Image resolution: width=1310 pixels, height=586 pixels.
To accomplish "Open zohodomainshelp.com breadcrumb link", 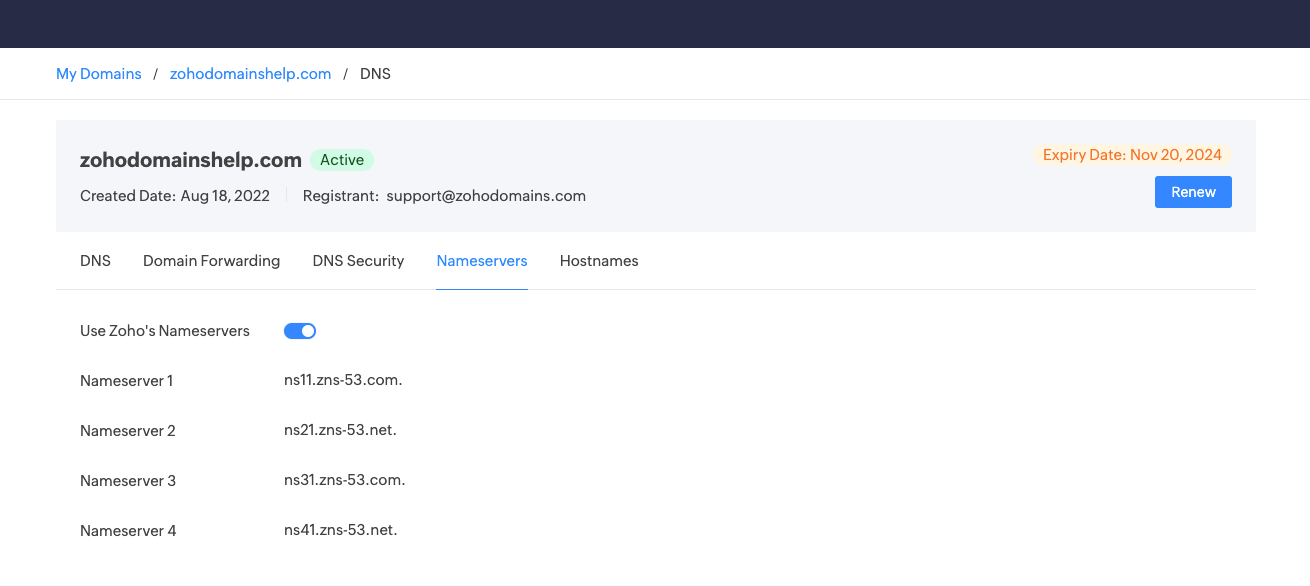I will pos(250,74).
